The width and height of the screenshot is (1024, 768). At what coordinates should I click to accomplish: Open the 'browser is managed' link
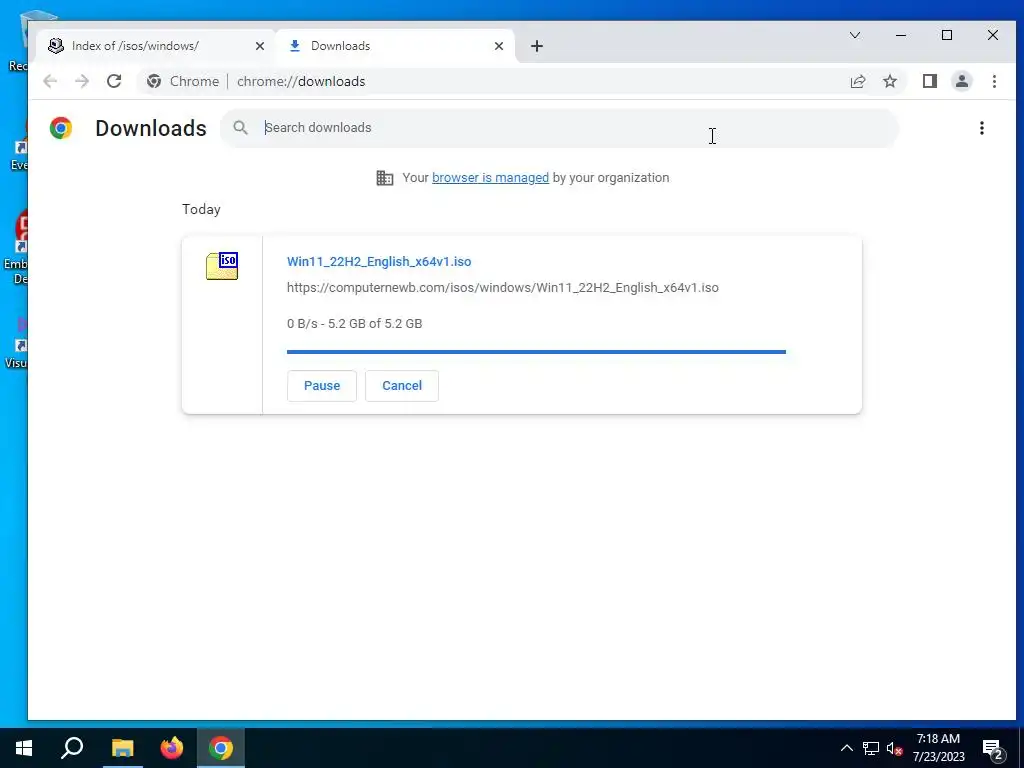[490, 178]
